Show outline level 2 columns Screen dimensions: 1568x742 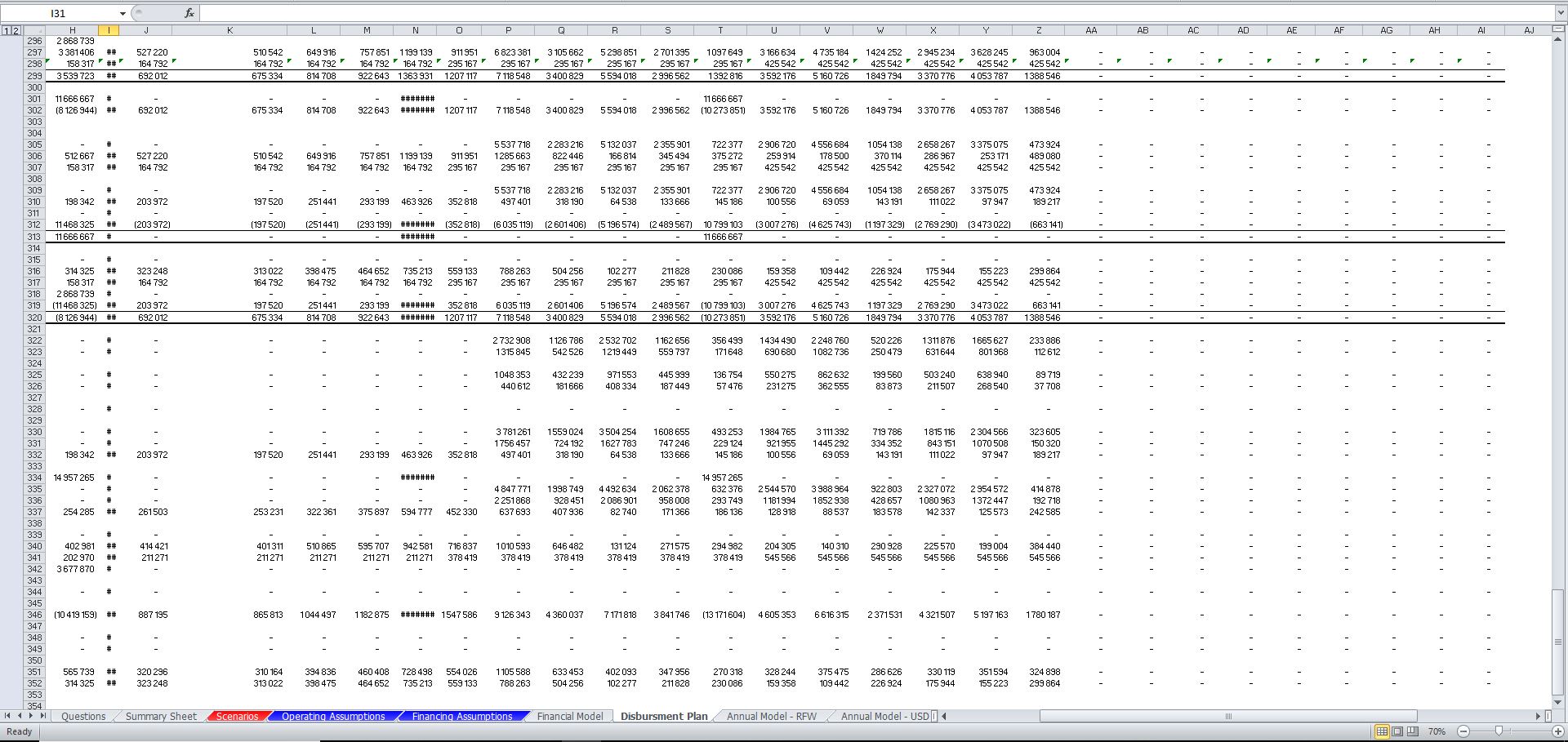(16, 30)
